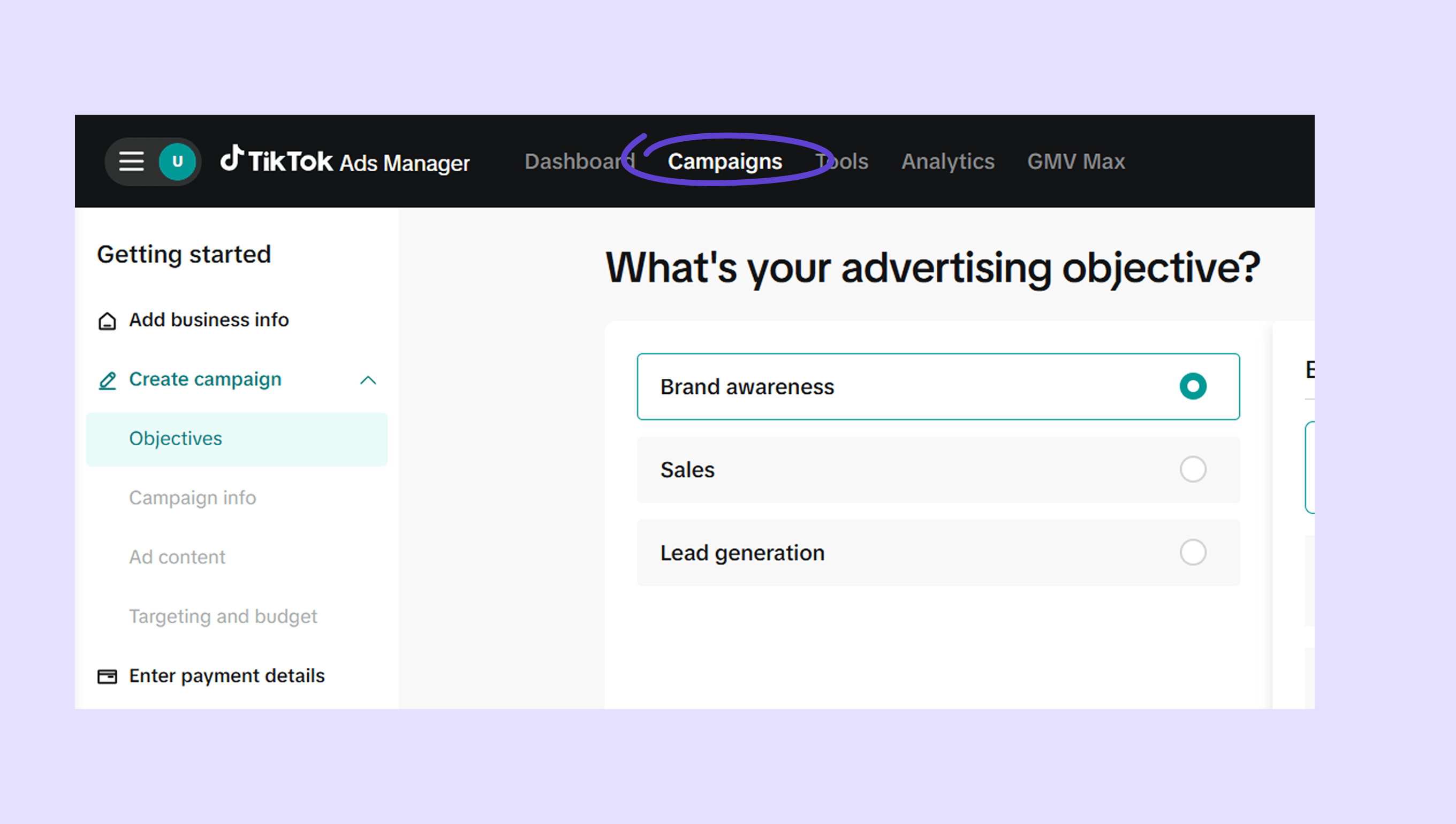Screen dimensions: 1456x824
Task: Open the Tools menu
Action: click(842, 162)
